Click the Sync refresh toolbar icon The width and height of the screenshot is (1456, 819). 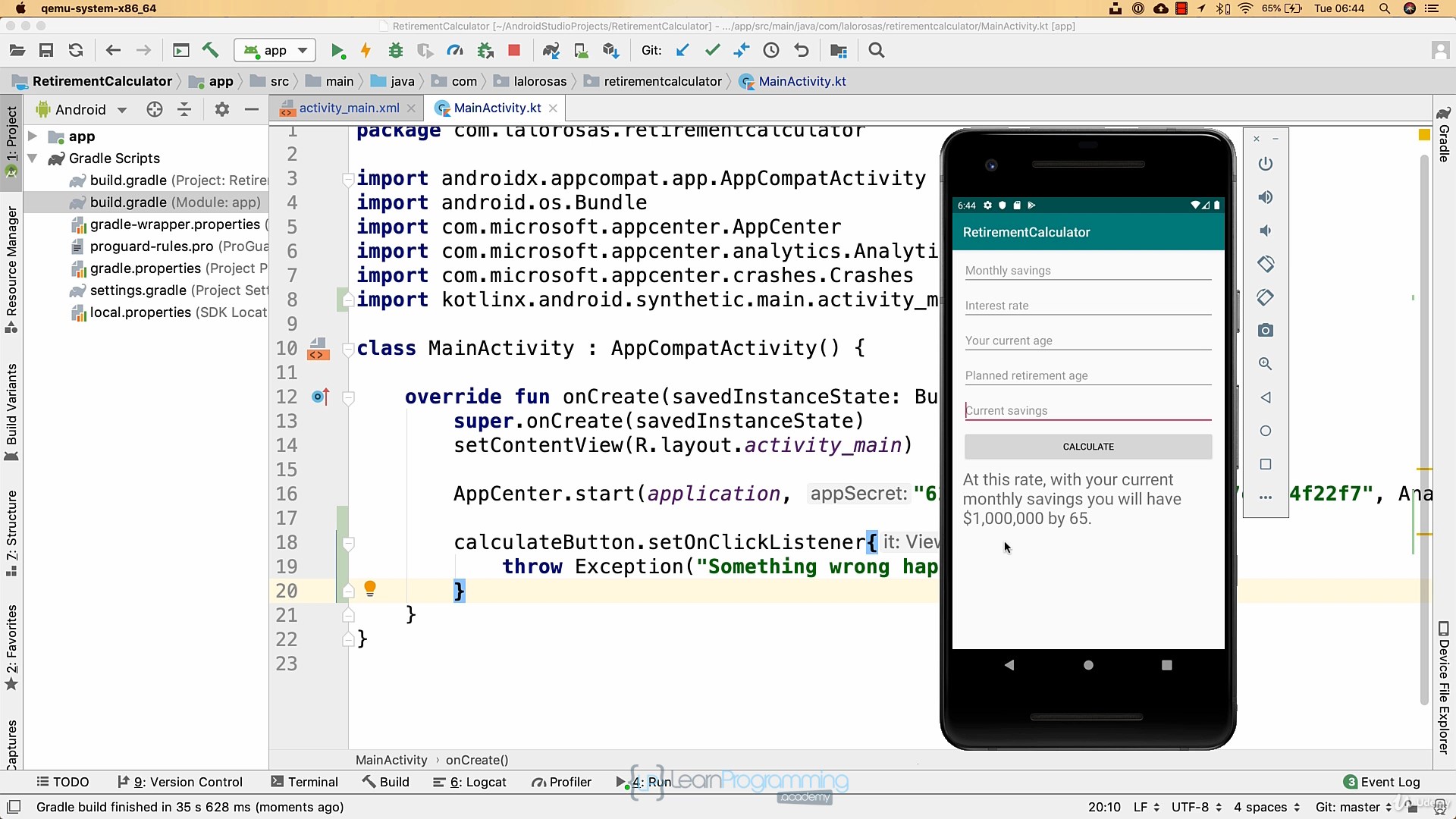76,51
